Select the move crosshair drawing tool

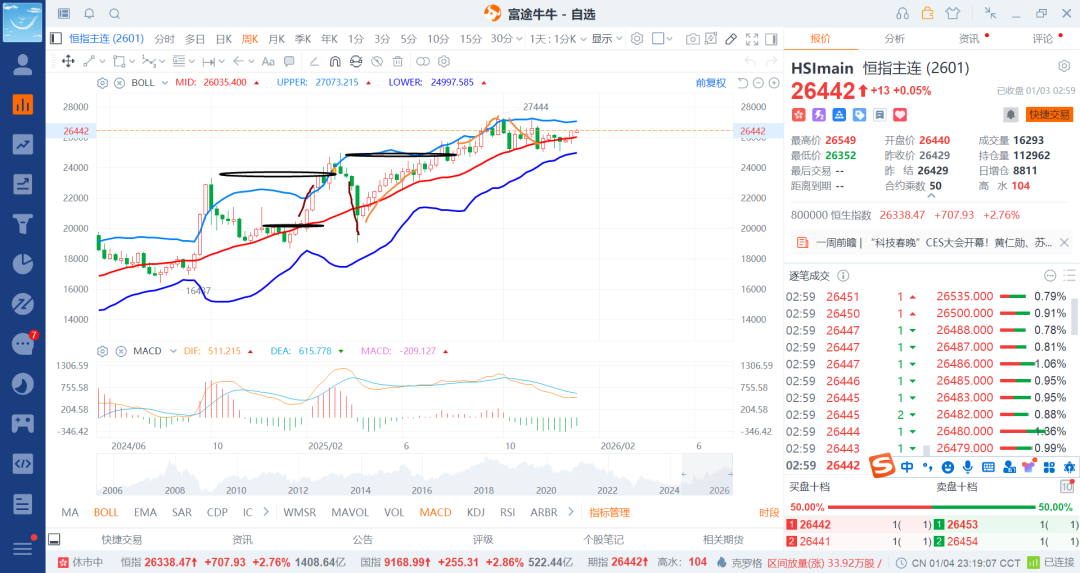coord(68,61)
